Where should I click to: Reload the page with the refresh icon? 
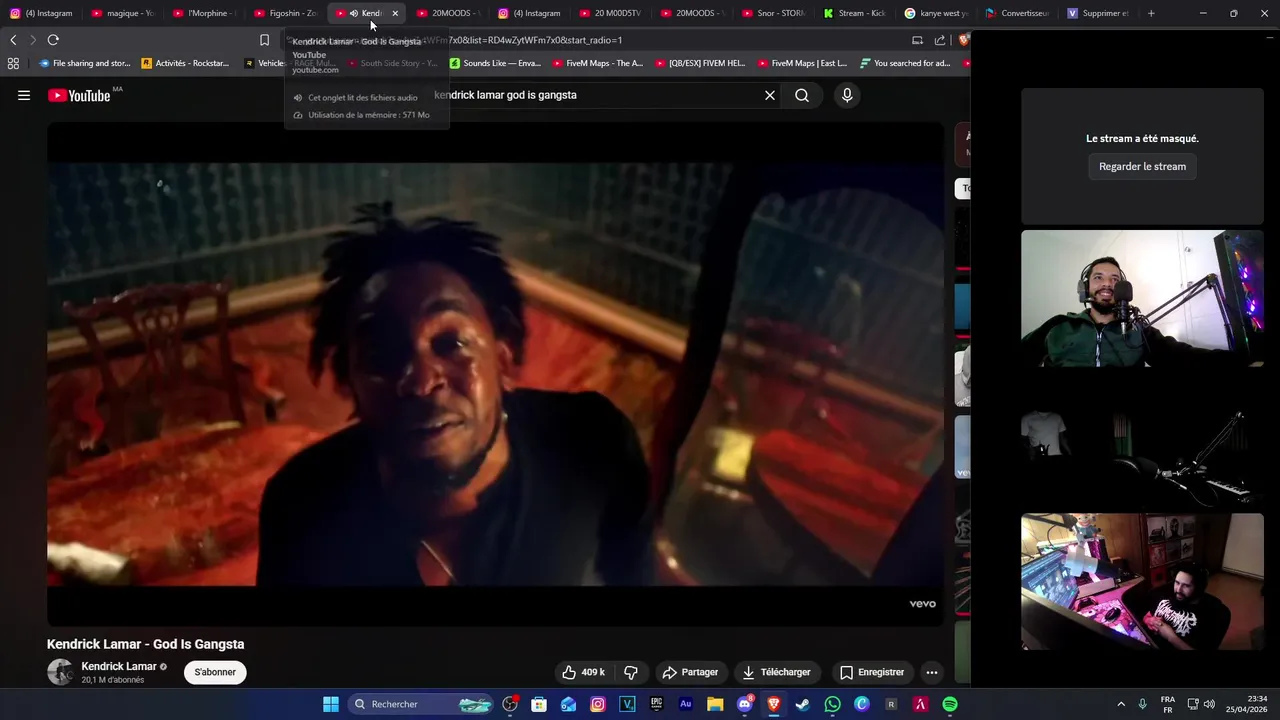click(53, 40)
